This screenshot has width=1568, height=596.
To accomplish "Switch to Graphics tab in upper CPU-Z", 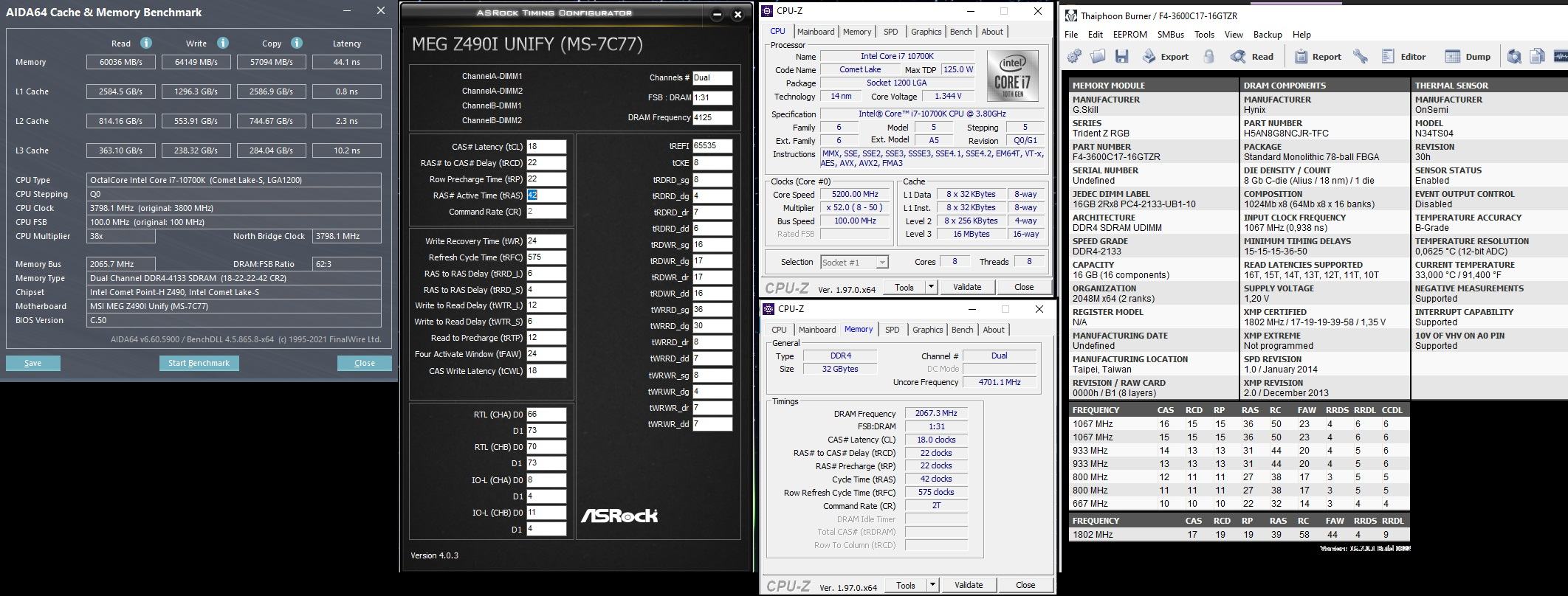I will pos(926,32).
